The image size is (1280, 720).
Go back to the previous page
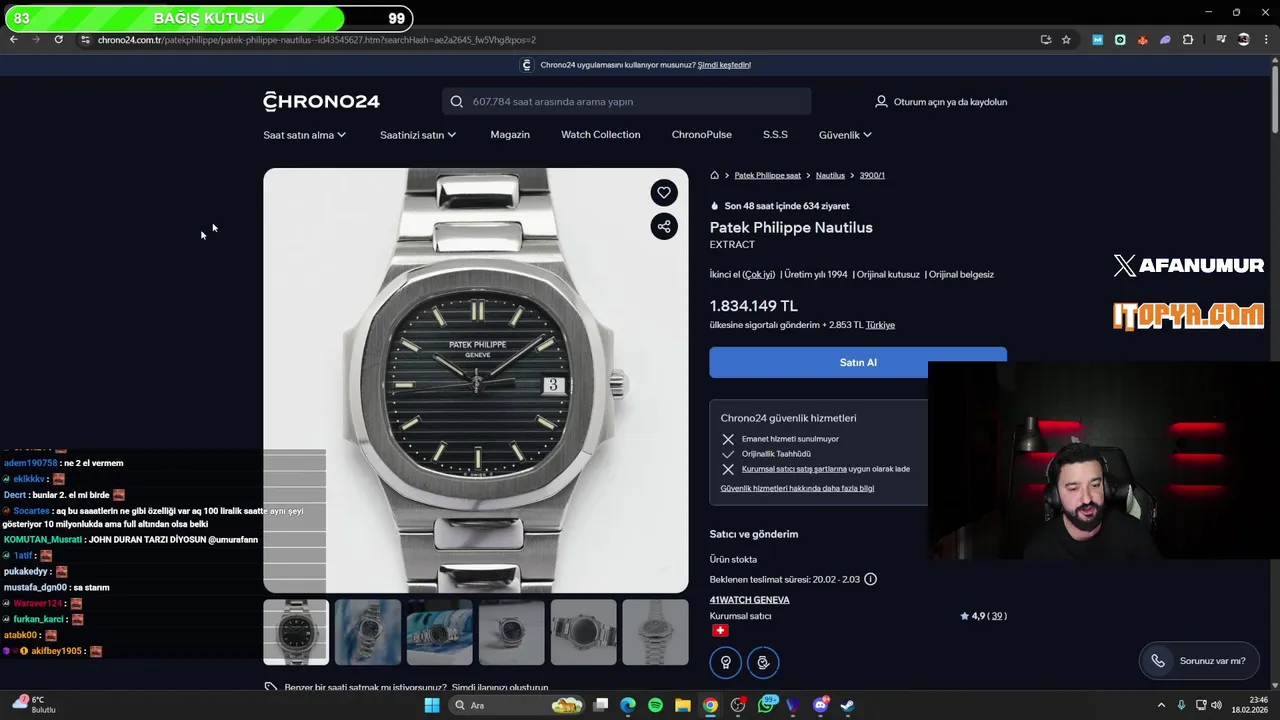(x=13, y=39)
